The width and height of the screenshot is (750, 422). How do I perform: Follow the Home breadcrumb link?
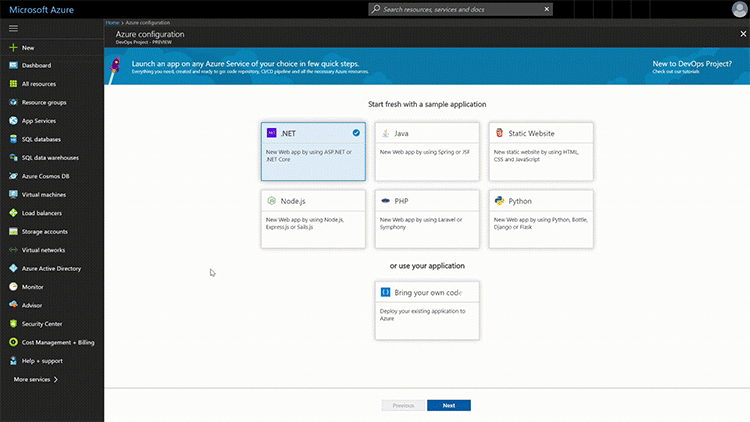point(112,22)
